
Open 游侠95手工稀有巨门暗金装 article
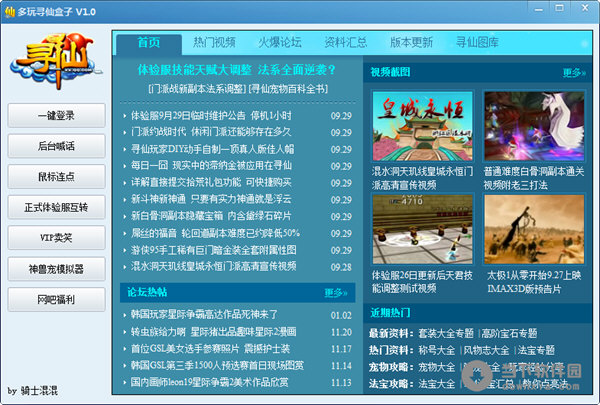coord(214,250)
